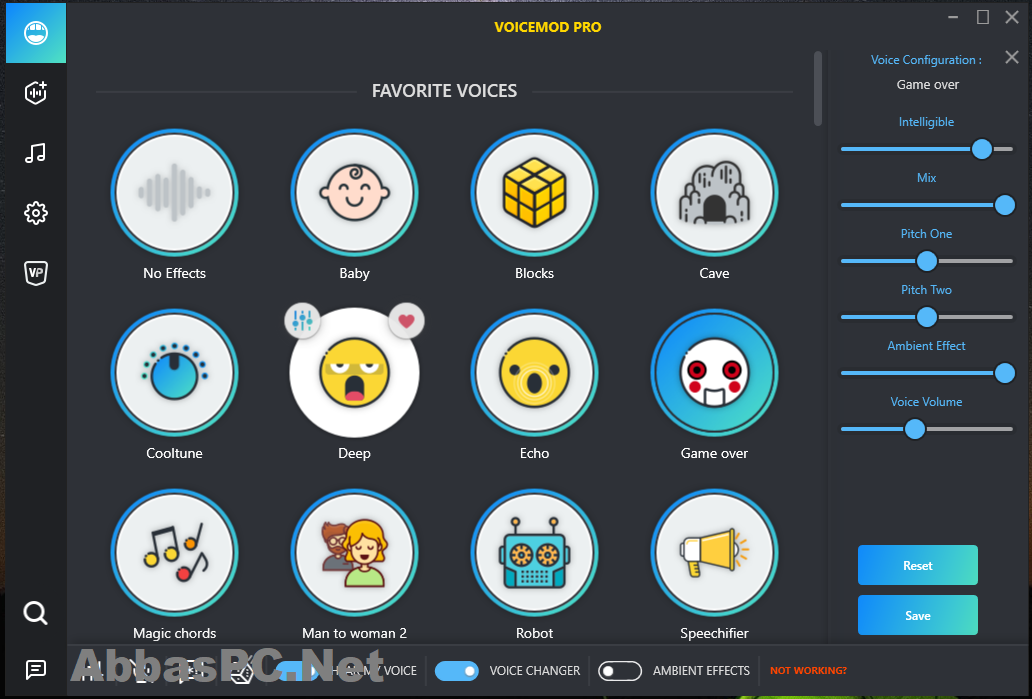
Task: Pick the Cave voice effect
Action: tap(714, 193)
